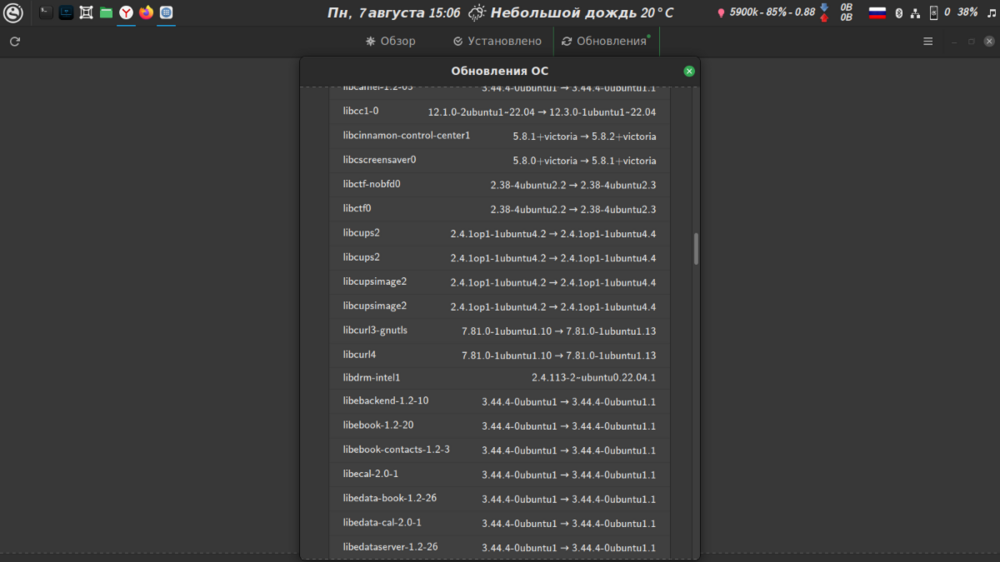This screenshot has width=1000, height=562.
Task: Select the libctf0 package row
Action: pos(499,209)
